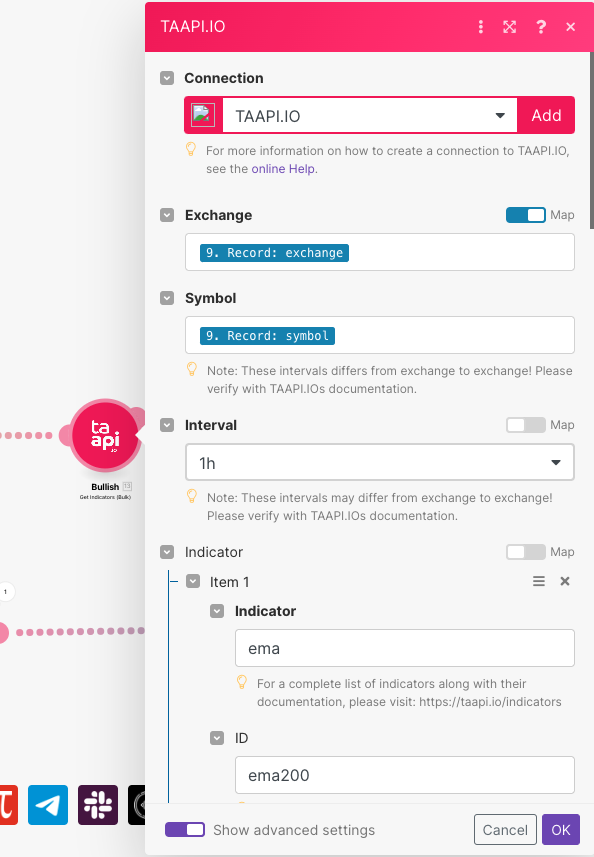Screen dimensions: 594x857
Task: Select the Bullish TAAPI module node
Action: 105,435
